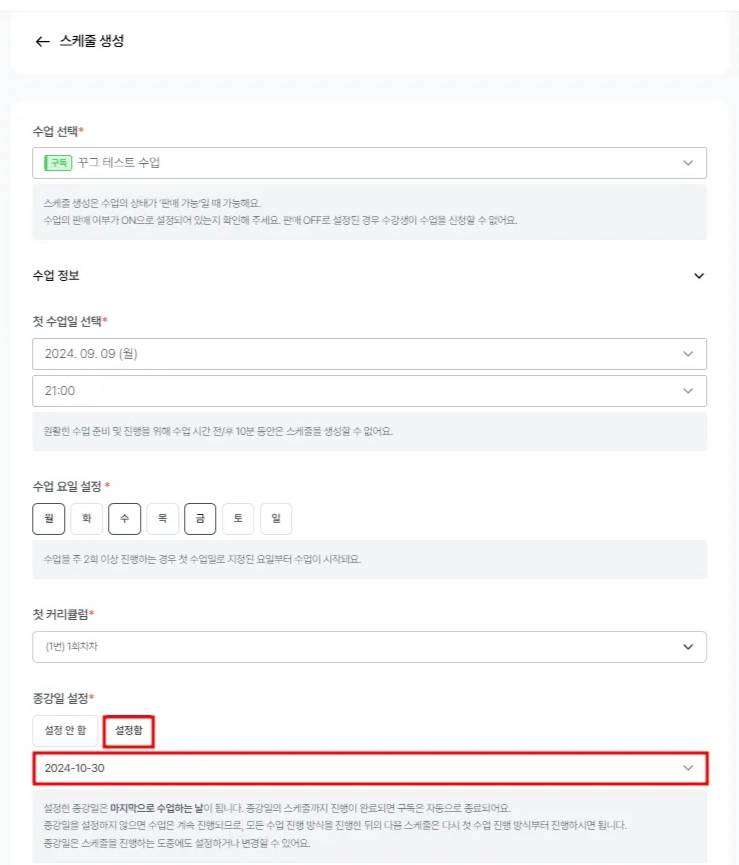The image size is (739, 865).
Task: Toggle 수 (Wednesday) day button
Action: (124, 519)
